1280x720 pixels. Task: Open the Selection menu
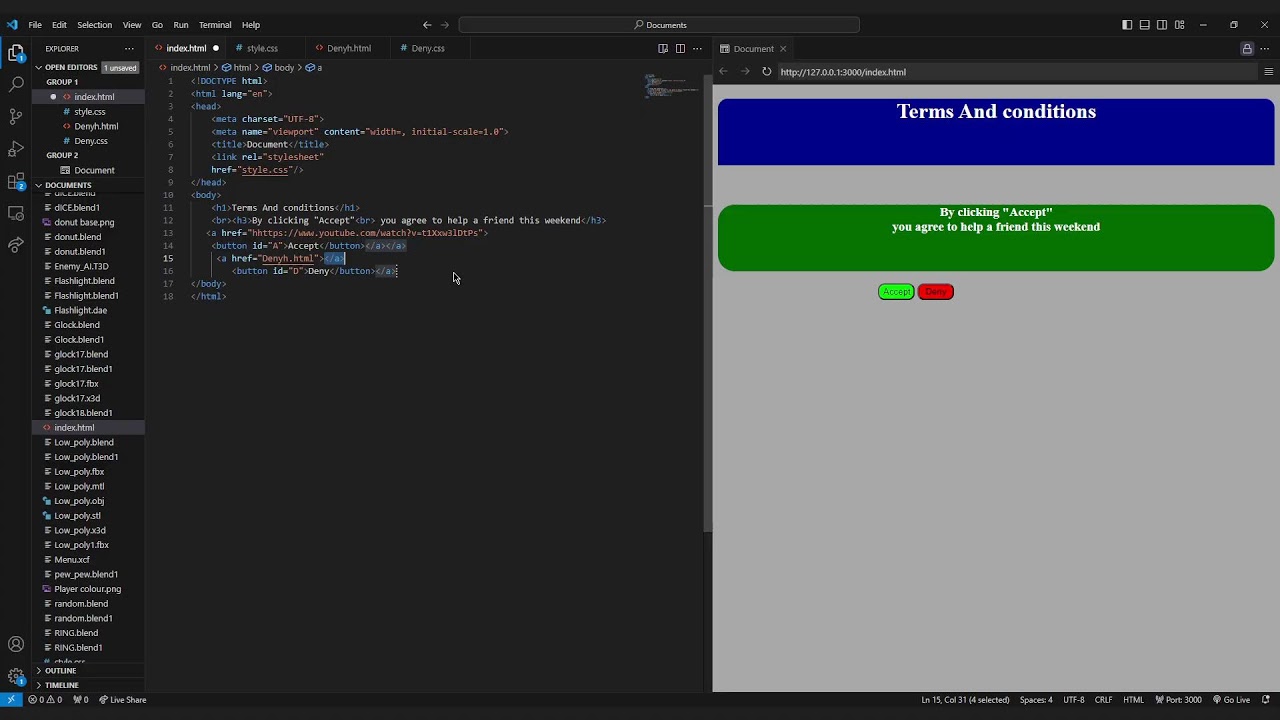[x=94, y=25]
